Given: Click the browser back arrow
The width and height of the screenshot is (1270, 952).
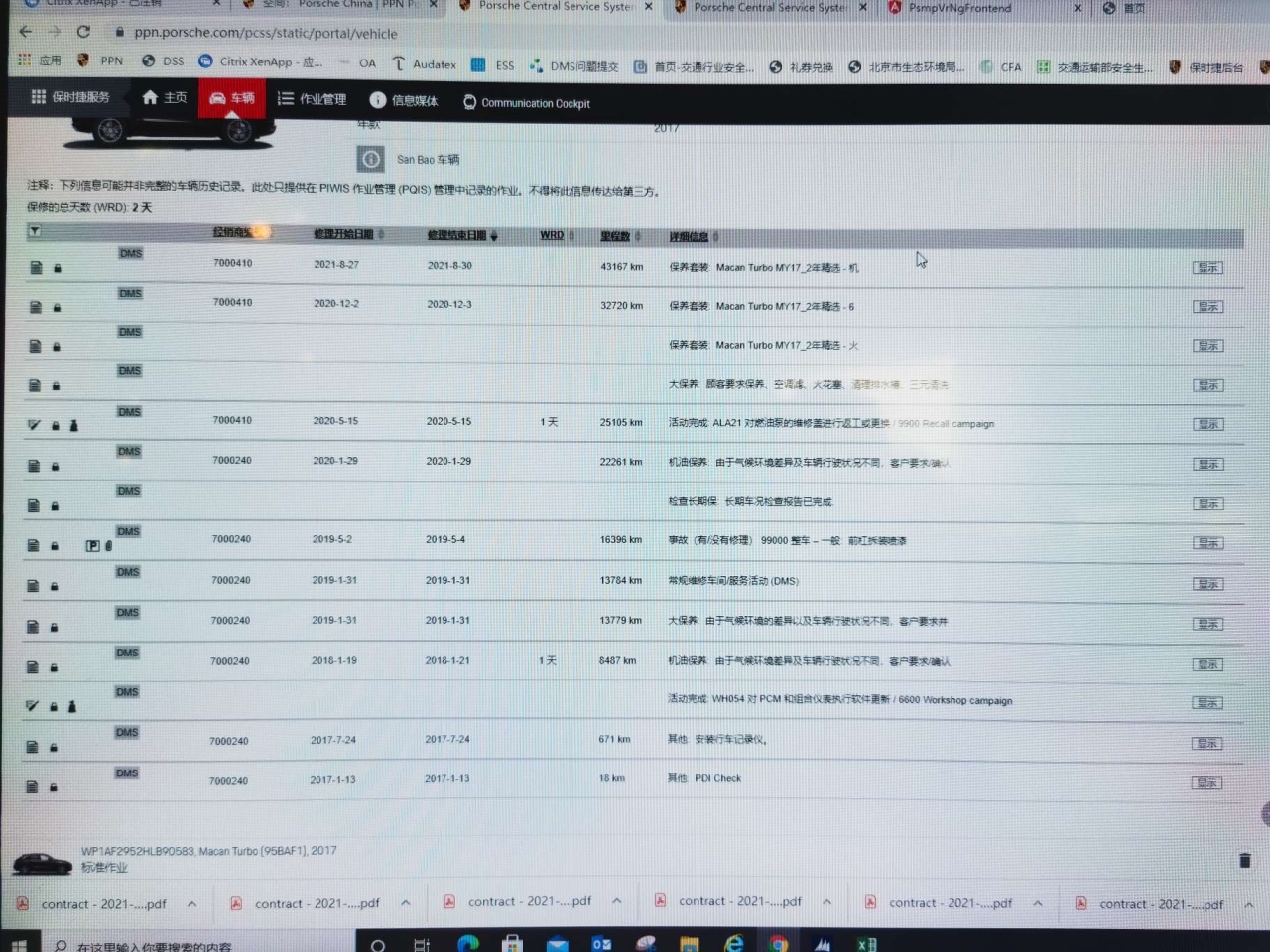Looking at the screenshot, I should (x=26, y=32).
